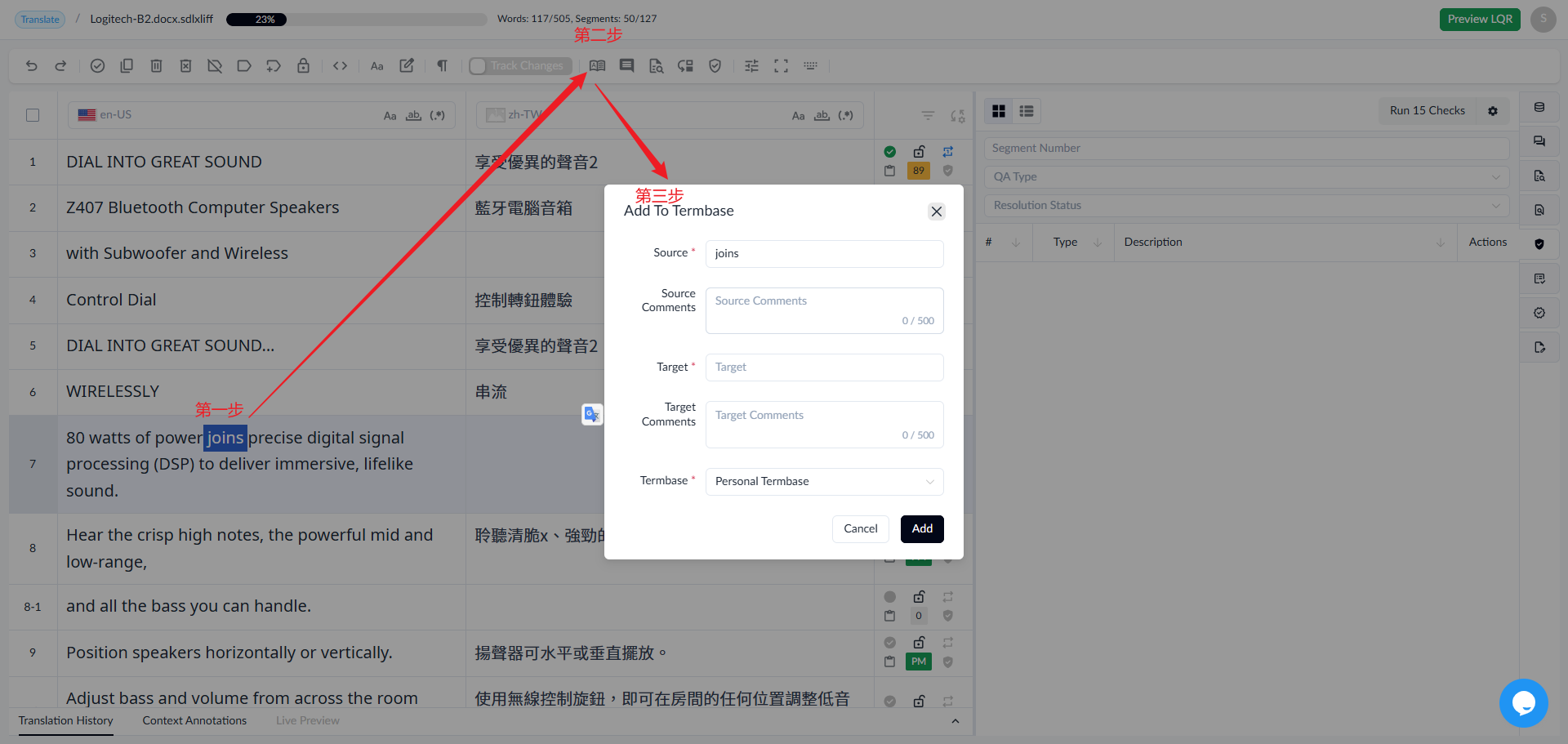Click the copy source to target icon
The width and height of the screenshot is (1568, 744).
coord(127,66)
